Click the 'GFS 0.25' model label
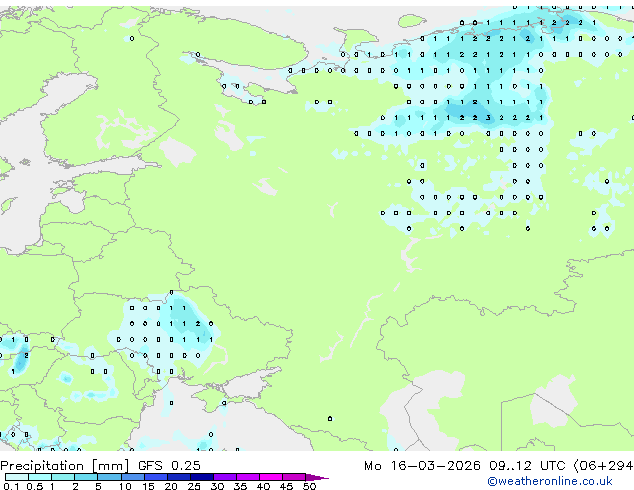634x490 pixels. click(169, 466)
